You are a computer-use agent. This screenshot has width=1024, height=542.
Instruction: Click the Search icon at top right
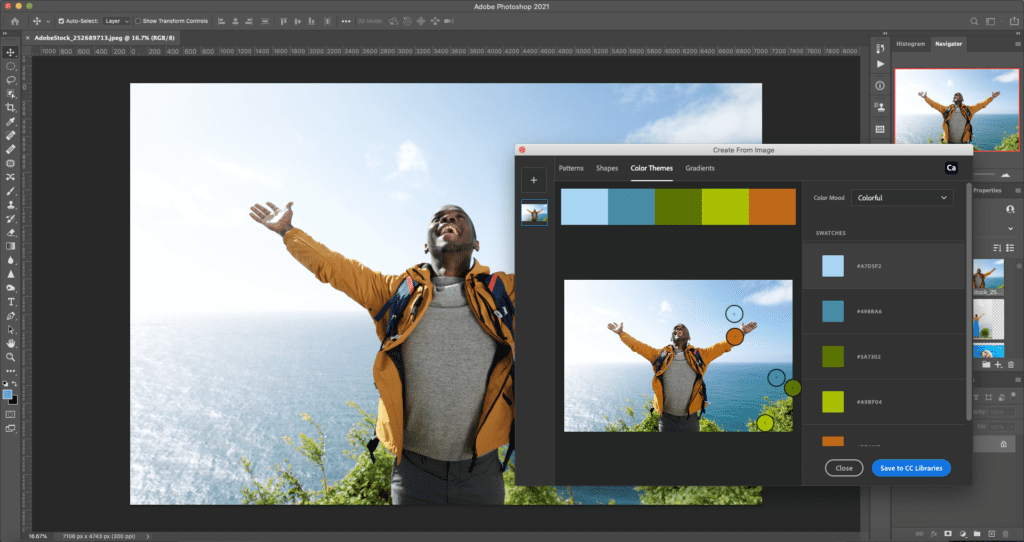pyautogui.click(x=974, y=21)
